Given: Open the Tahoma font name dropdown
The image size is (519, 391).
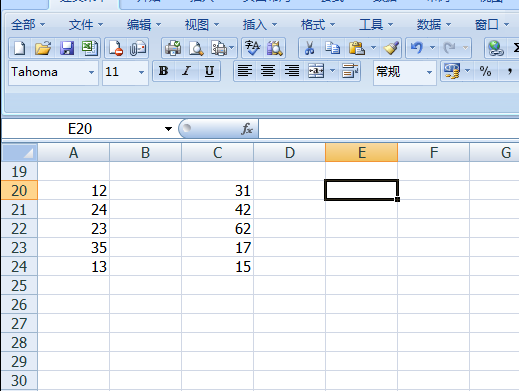Looking at the screenshot, I should [x=91, y=72].
